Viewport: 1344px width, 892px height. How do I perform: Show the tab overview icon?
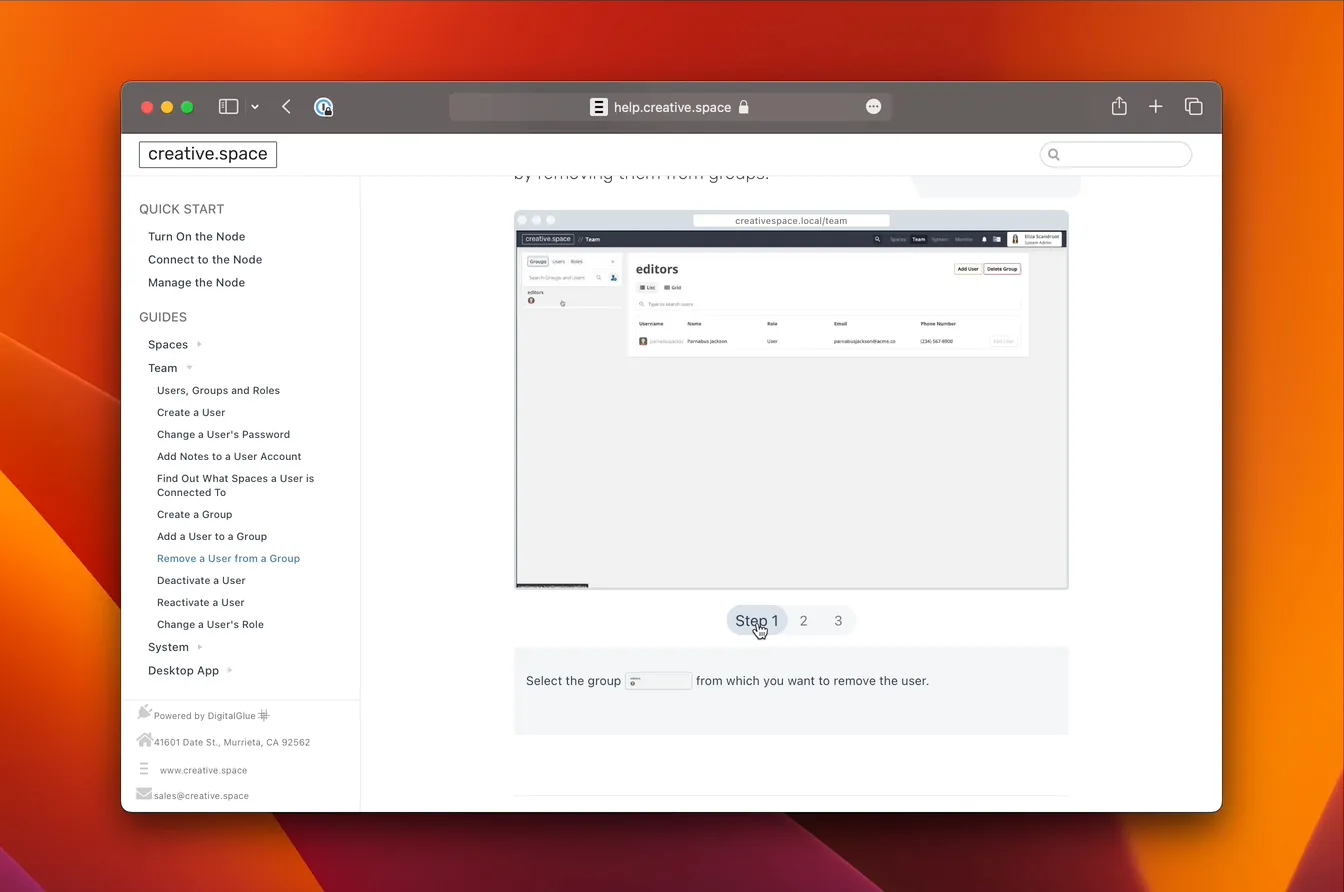click(1193, 107)
